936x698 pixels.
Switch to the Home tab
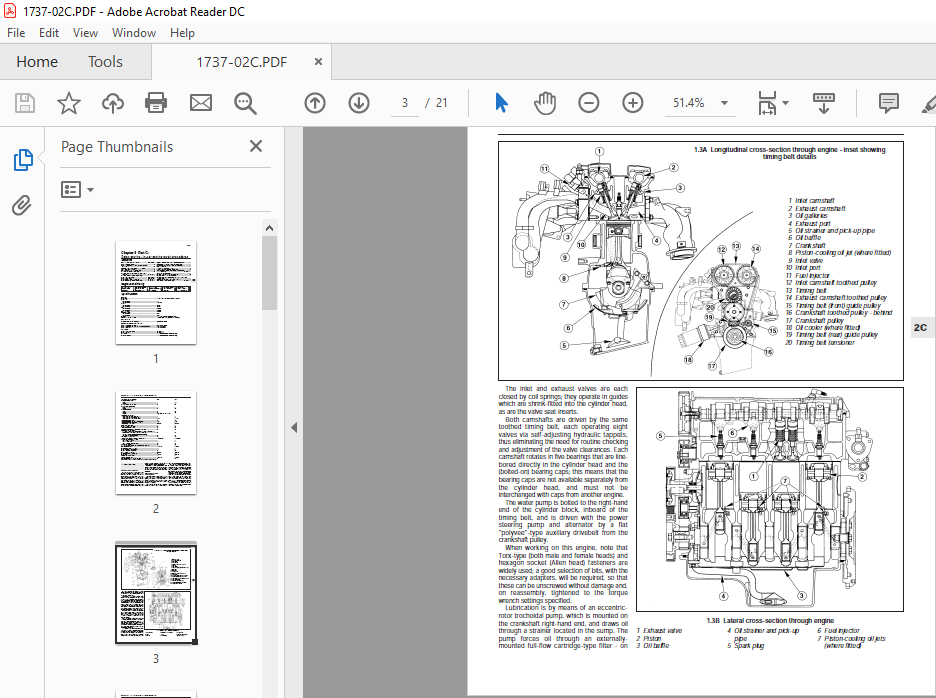(37, 62)
